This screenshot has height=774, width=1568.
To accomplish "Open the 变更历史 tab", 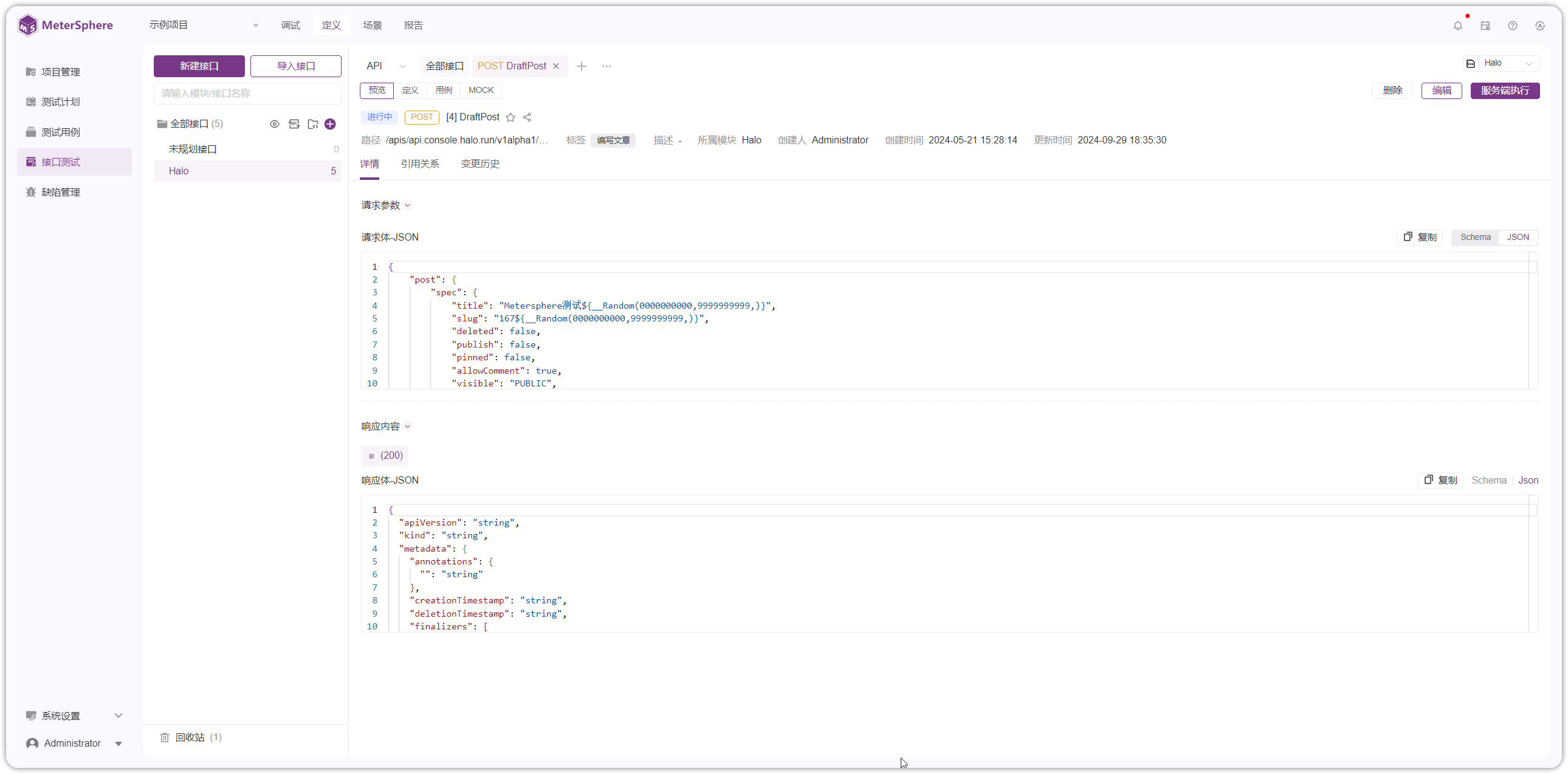I will [480, 163].
